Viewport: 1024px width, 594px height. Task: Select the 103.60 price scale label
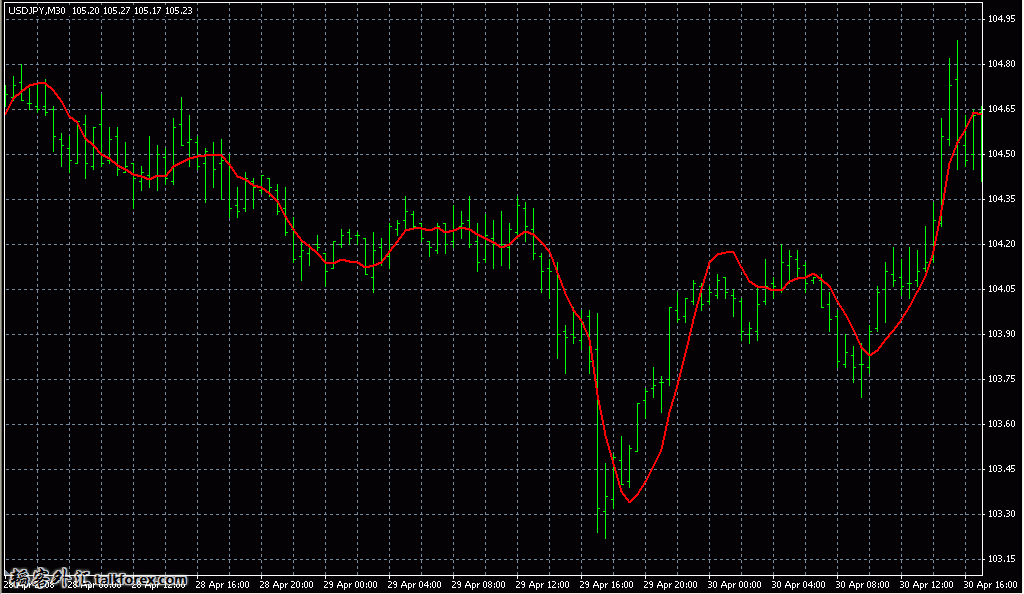pyautogui.click(x=1002, y=424)
